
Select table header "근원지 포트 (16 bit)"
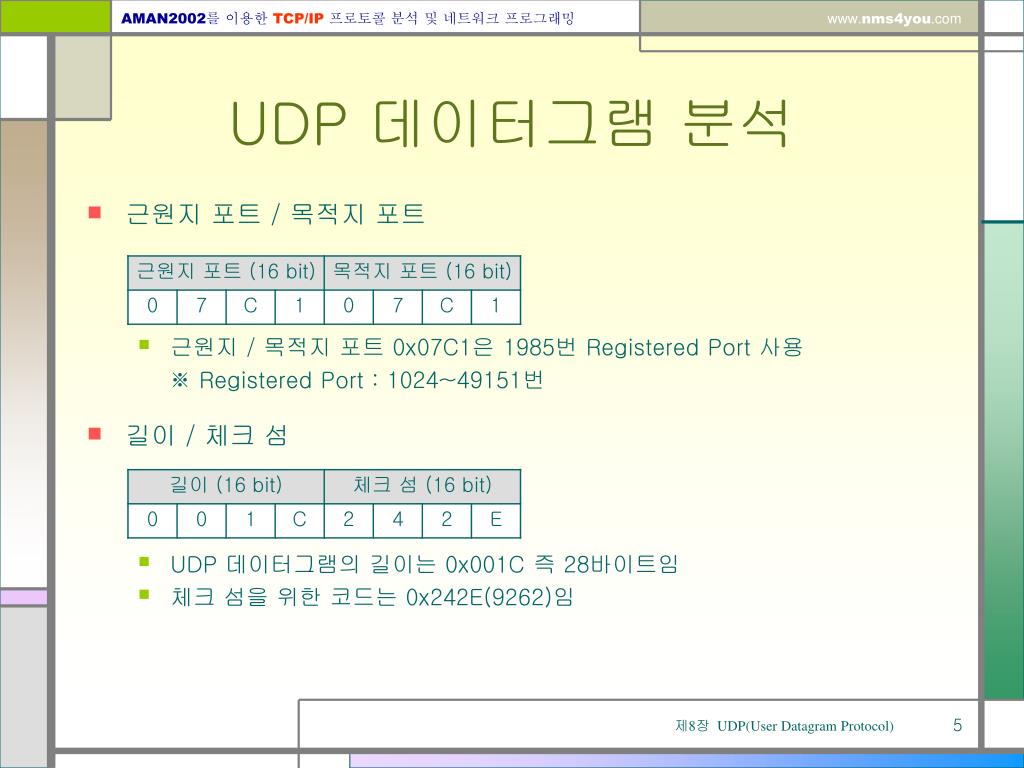(226, 271)
